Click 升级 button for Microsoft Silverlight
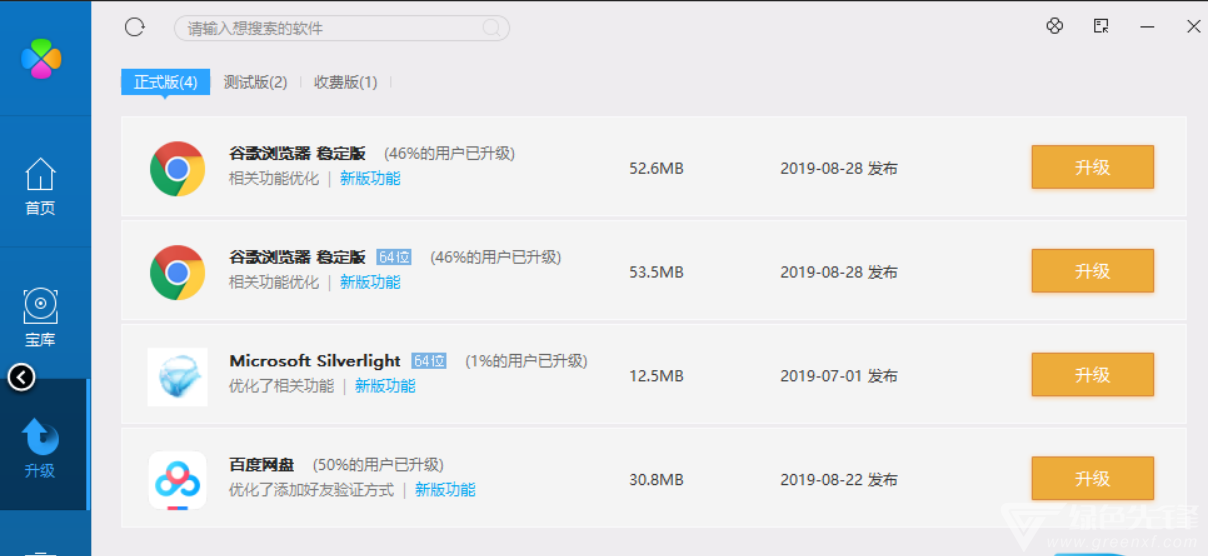 click(x=1093, y=375)
